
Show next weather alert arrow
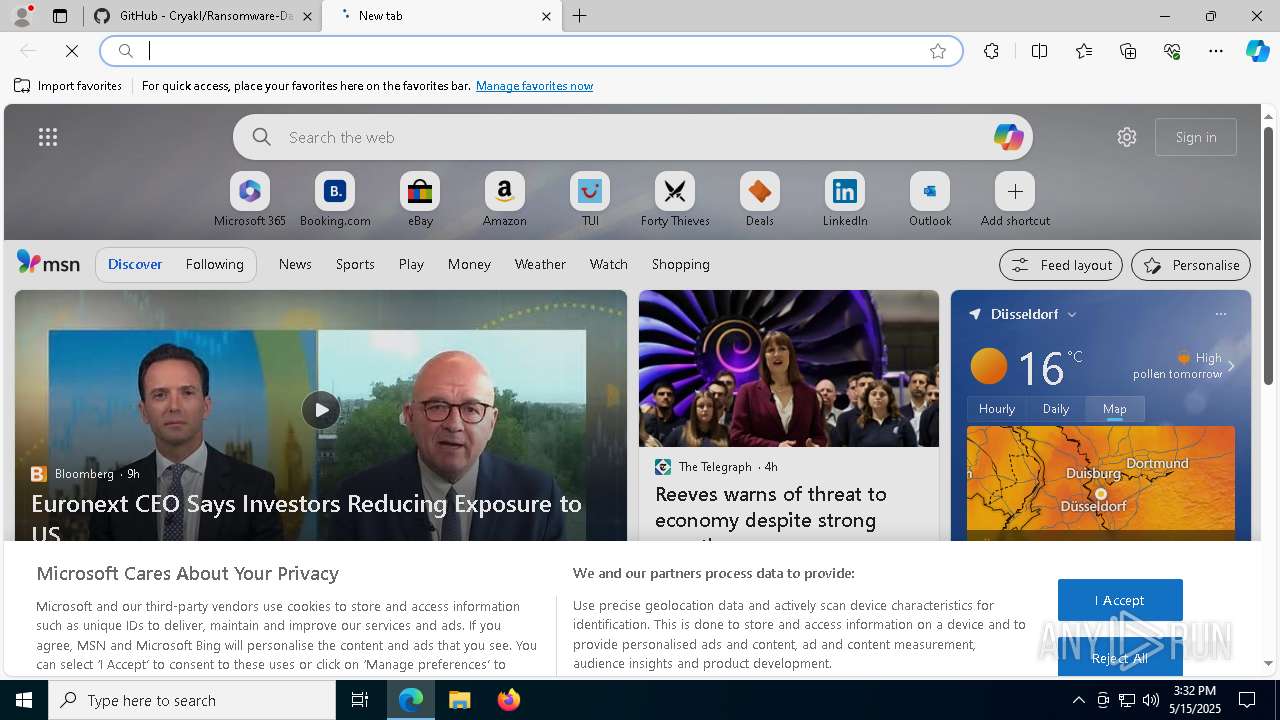[1231, 366]
